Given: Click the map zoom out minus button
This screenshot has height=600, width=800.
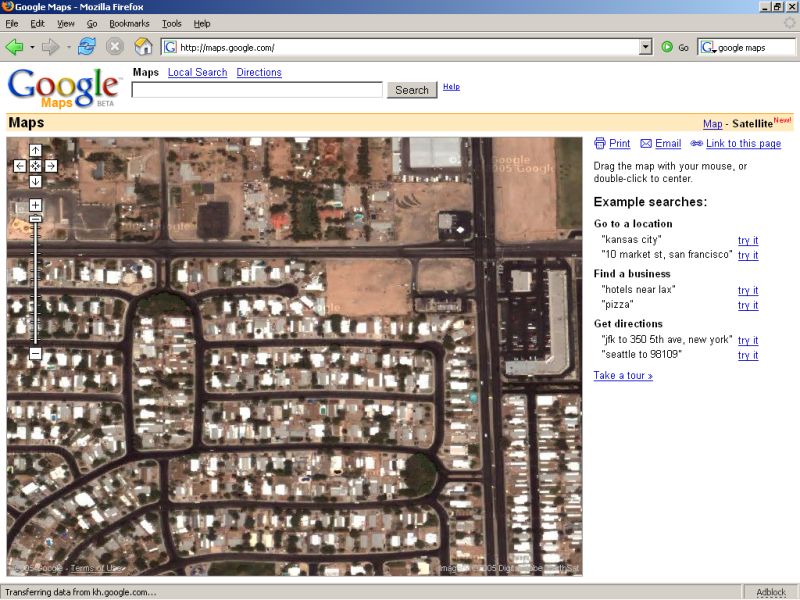Looking at the screenshot, I should pos(35,354).
